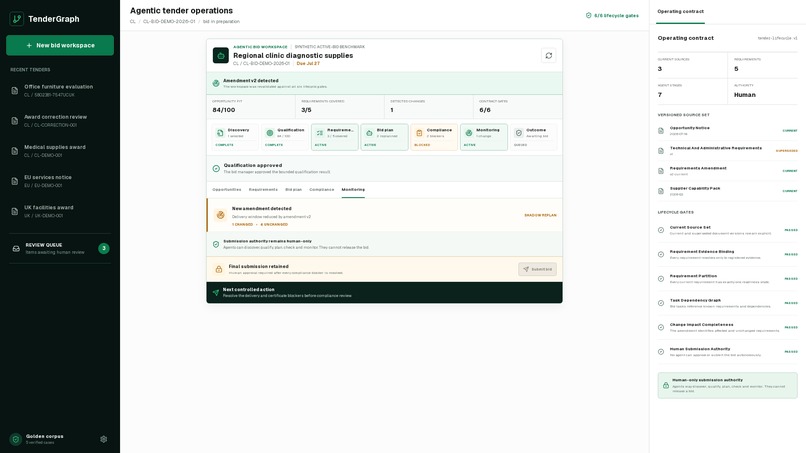This screenshot has width=806, height=453.
Task: Click the Human Submission Authority gate row
Action: (727, 352)
